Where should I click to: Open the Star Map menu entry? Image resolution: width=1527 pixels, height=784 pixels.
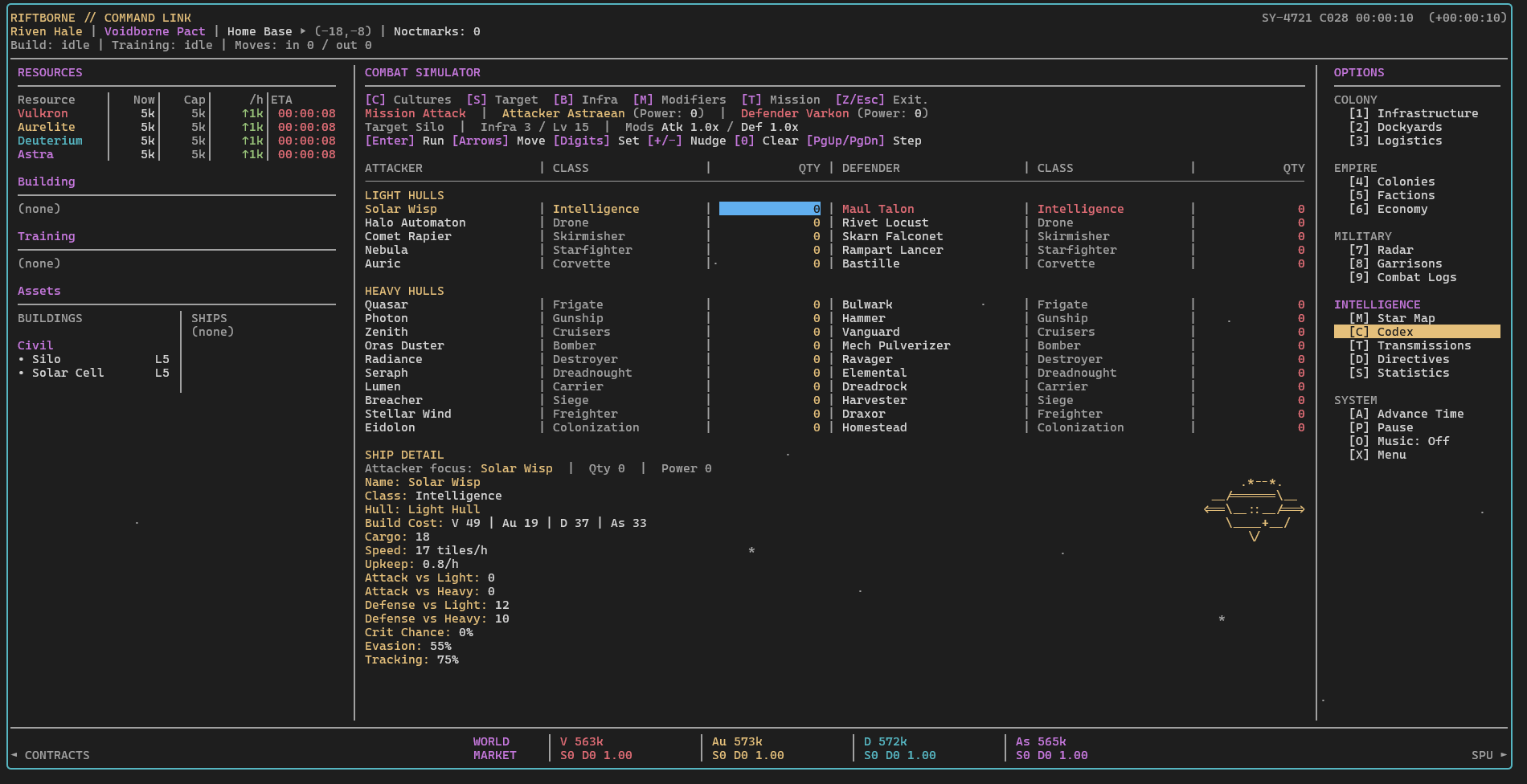point(1392,318)
